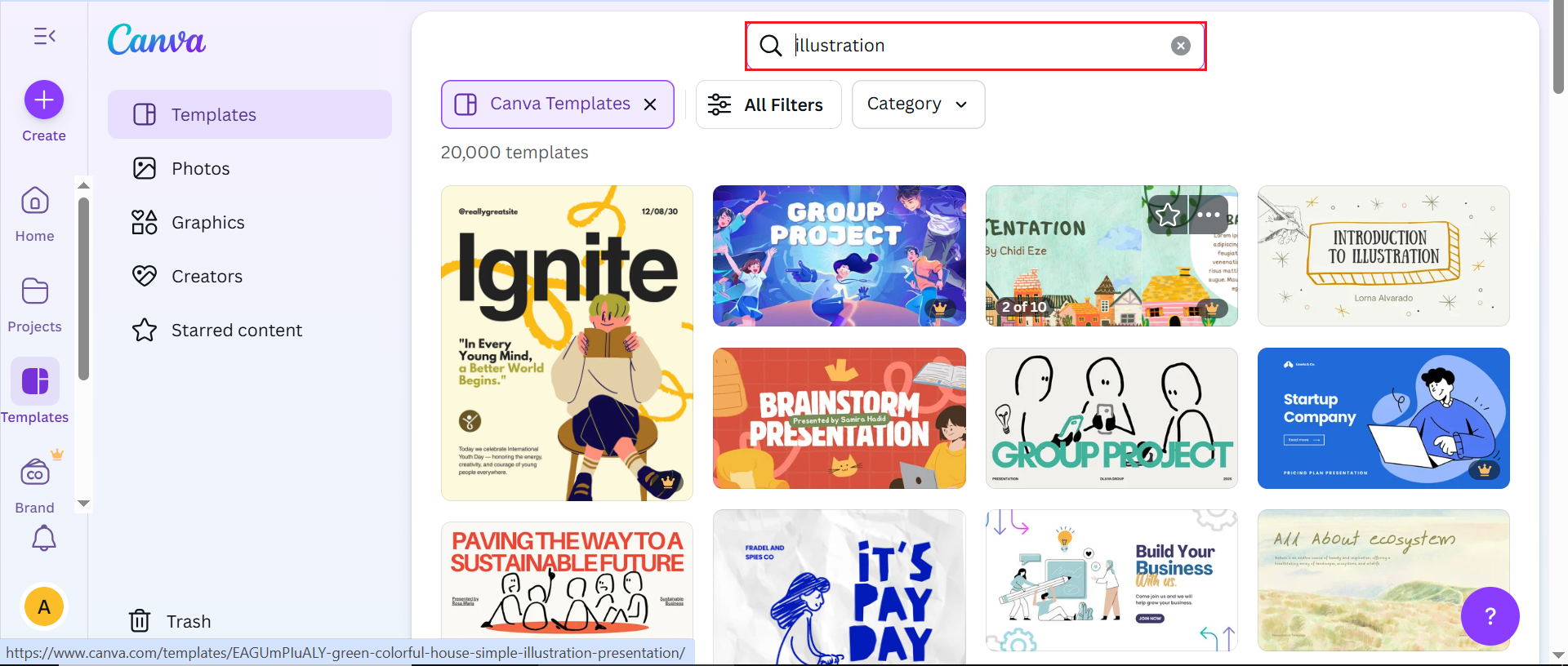Open the Ignite poster template

coord(567,343)
